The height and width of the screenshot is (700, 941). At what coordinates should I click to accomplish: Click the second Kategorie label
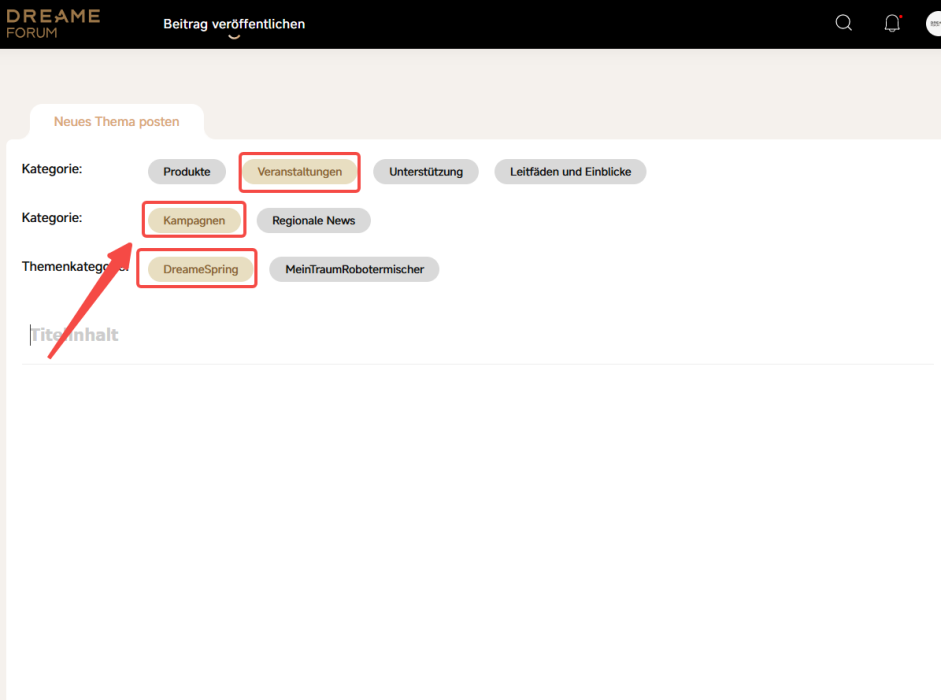(52, 217)
